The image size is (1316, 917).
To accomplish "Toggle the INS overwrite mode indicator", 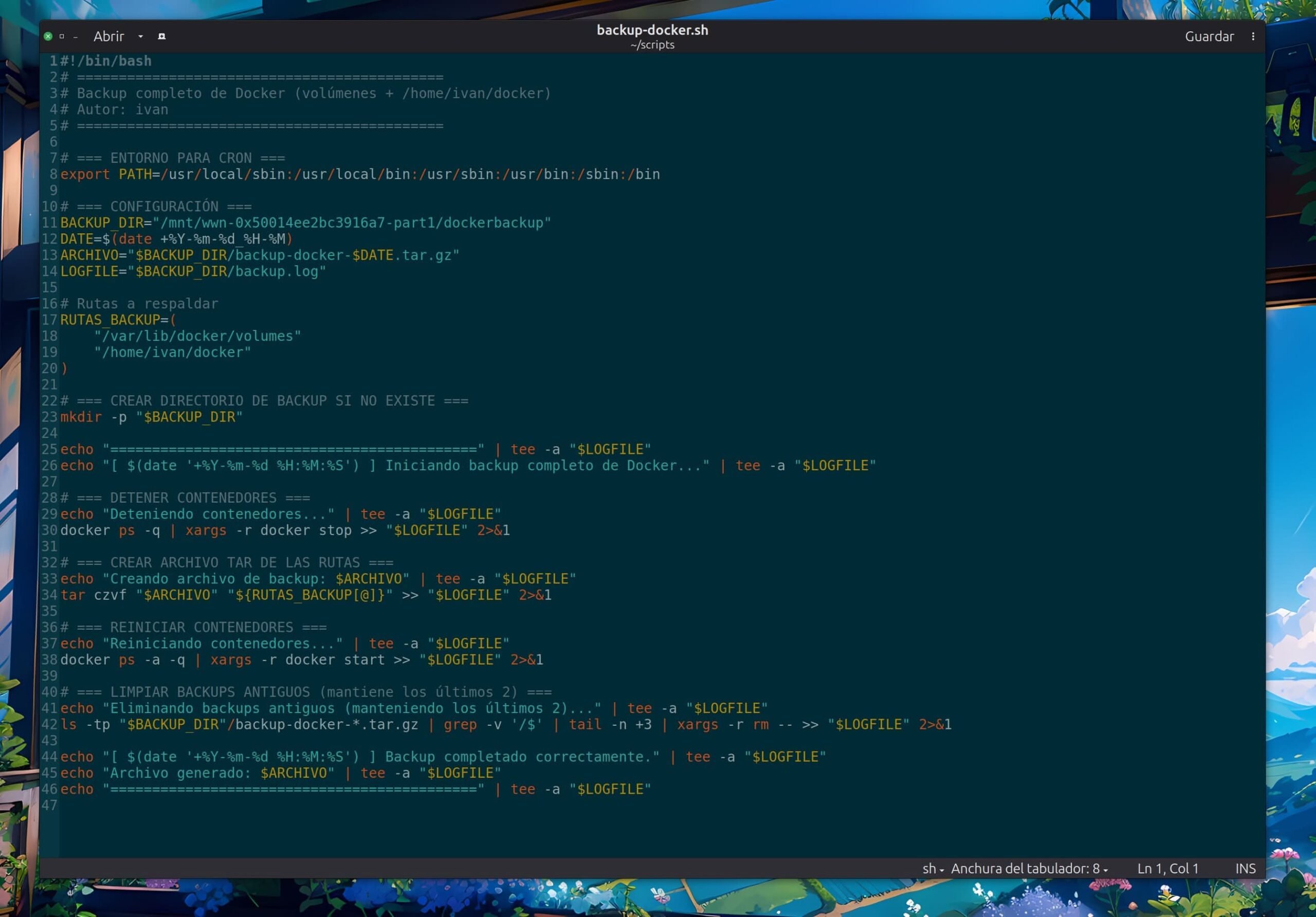I will point(1245,868).
